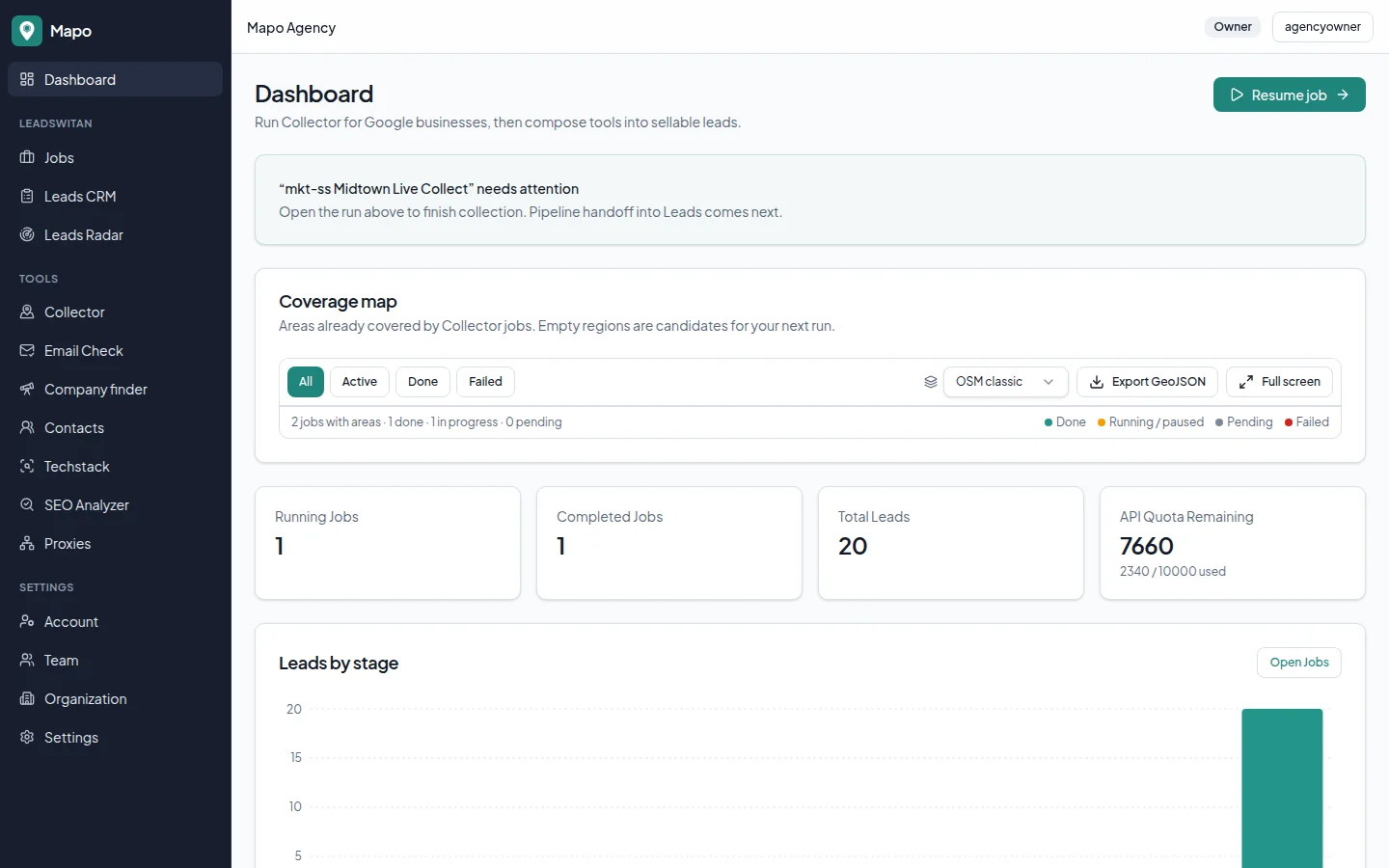The image size is (1389, 868).
Task: Click the Email Check envelope icon
Action: click(x=27, y=350)
